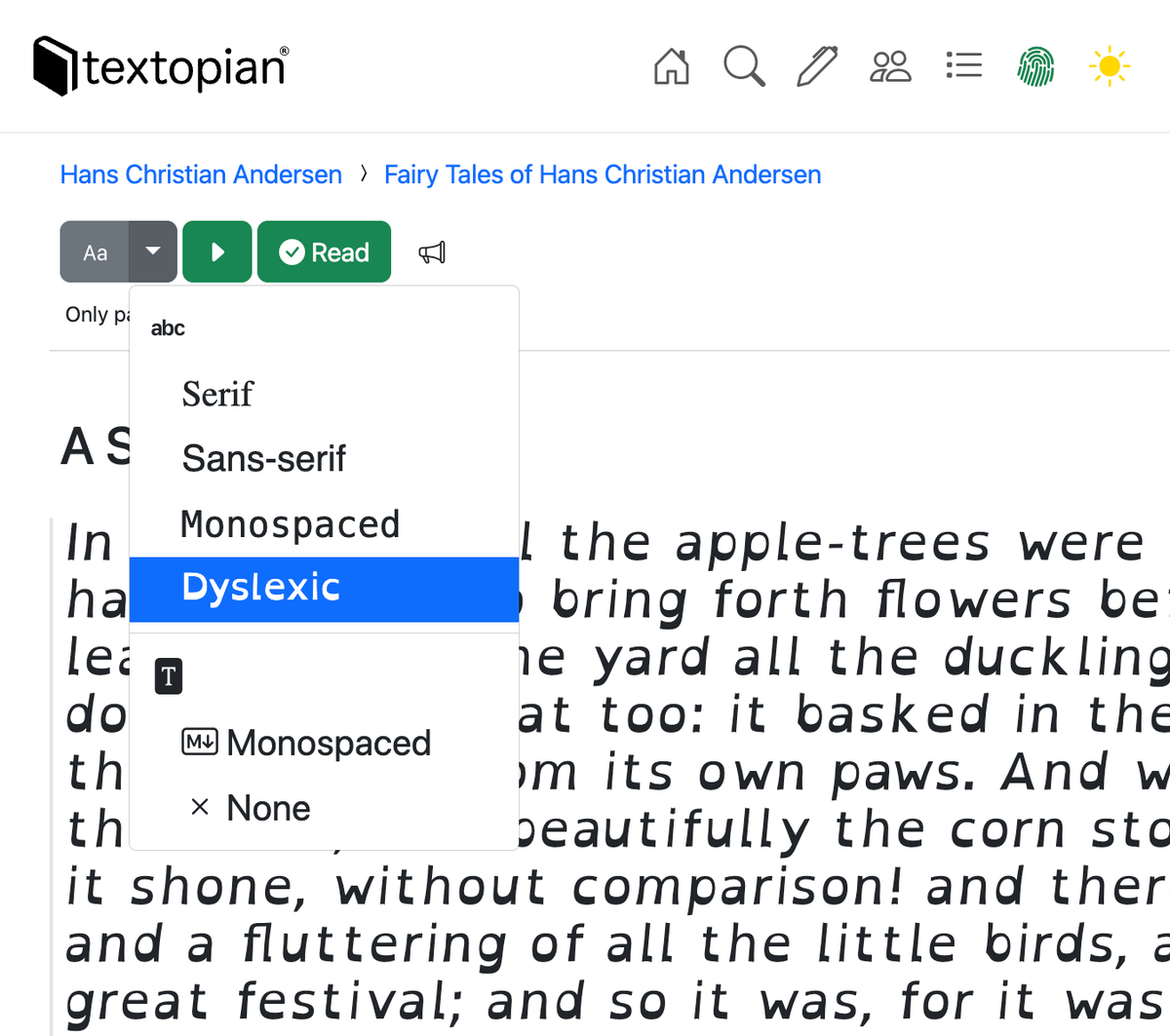Image resolution: width=1170 pixels, height=1036 pixels.
Task: Choose the Monospaced font under abc
Action: [x=324, y=524]
